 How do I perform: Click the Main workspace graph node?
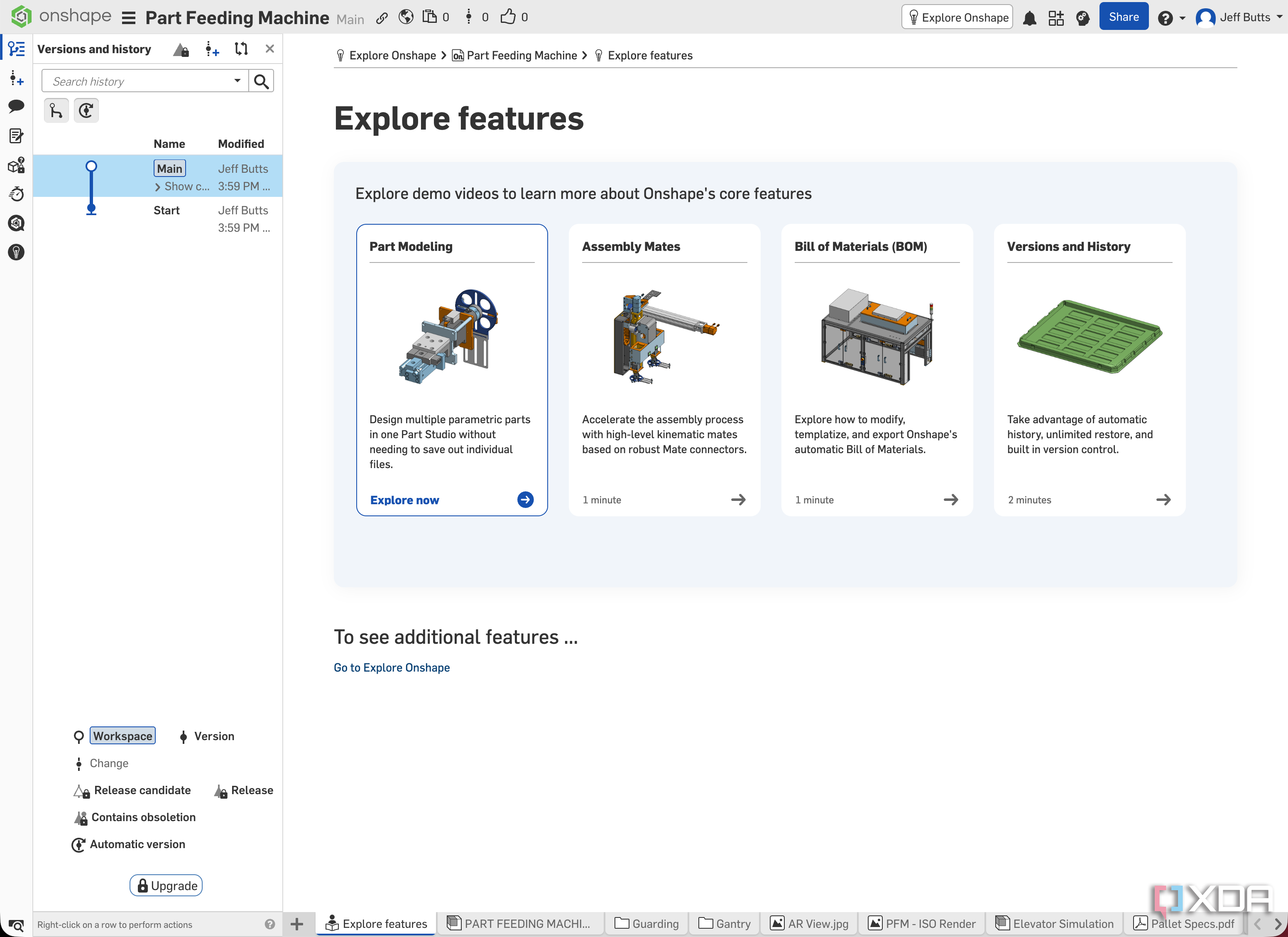tap(91, 167)
